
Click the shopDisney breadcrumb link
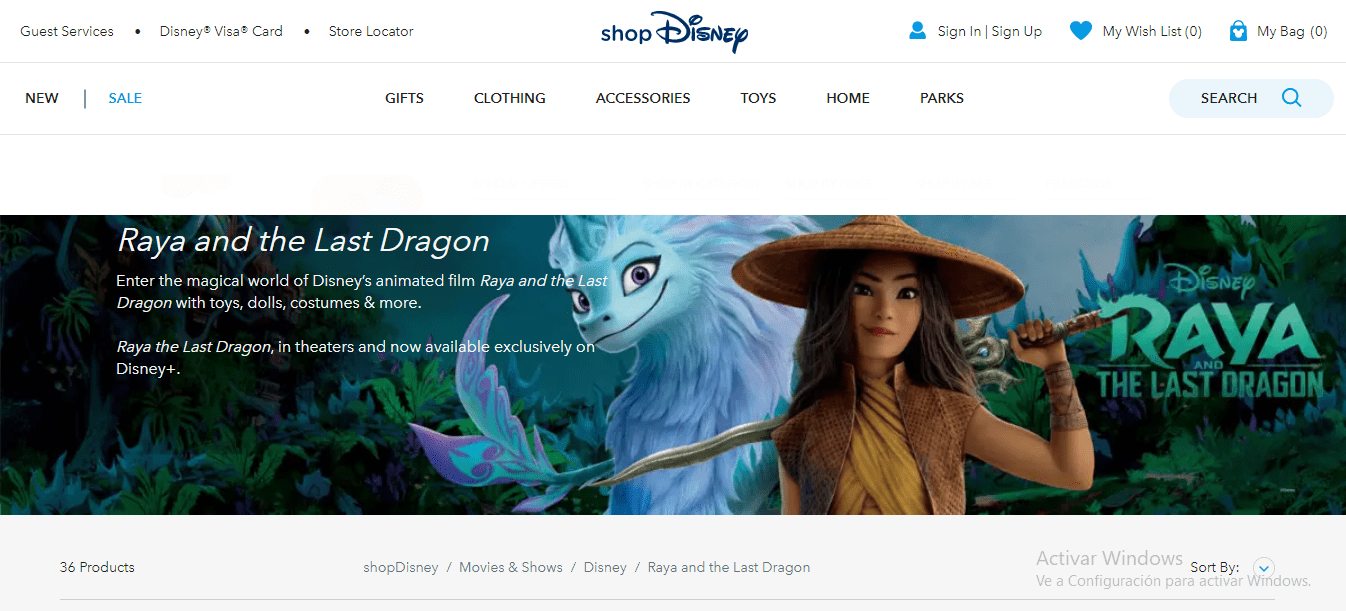[x=401, y=567]
